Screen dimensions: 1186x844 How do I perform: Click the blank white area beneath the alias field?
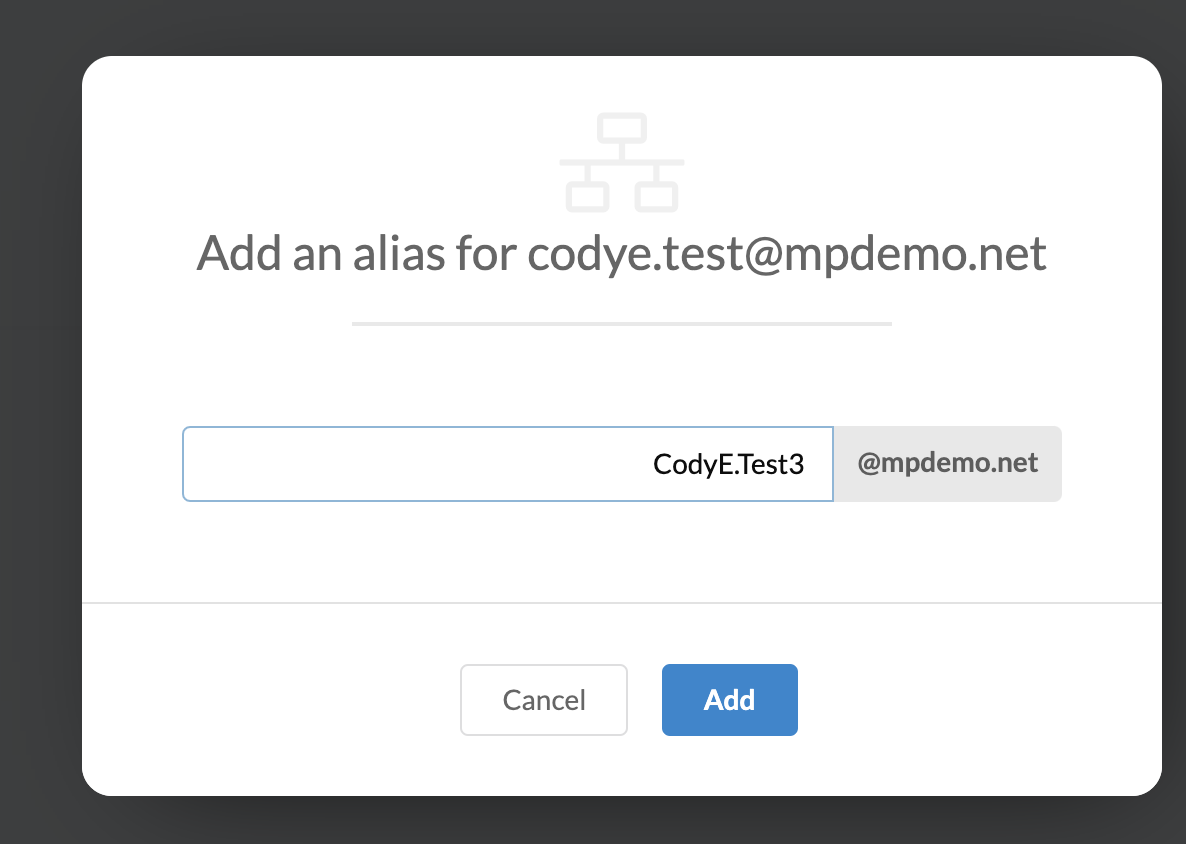[622, 551]
